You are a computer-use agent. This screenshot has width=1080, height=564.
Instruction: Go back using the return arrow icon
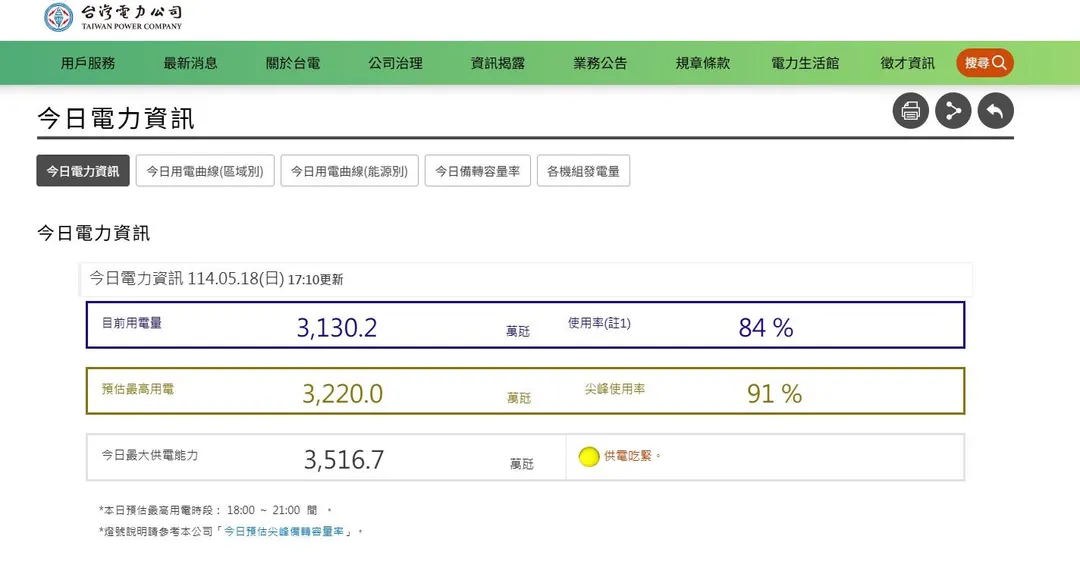tap(995, 111)
